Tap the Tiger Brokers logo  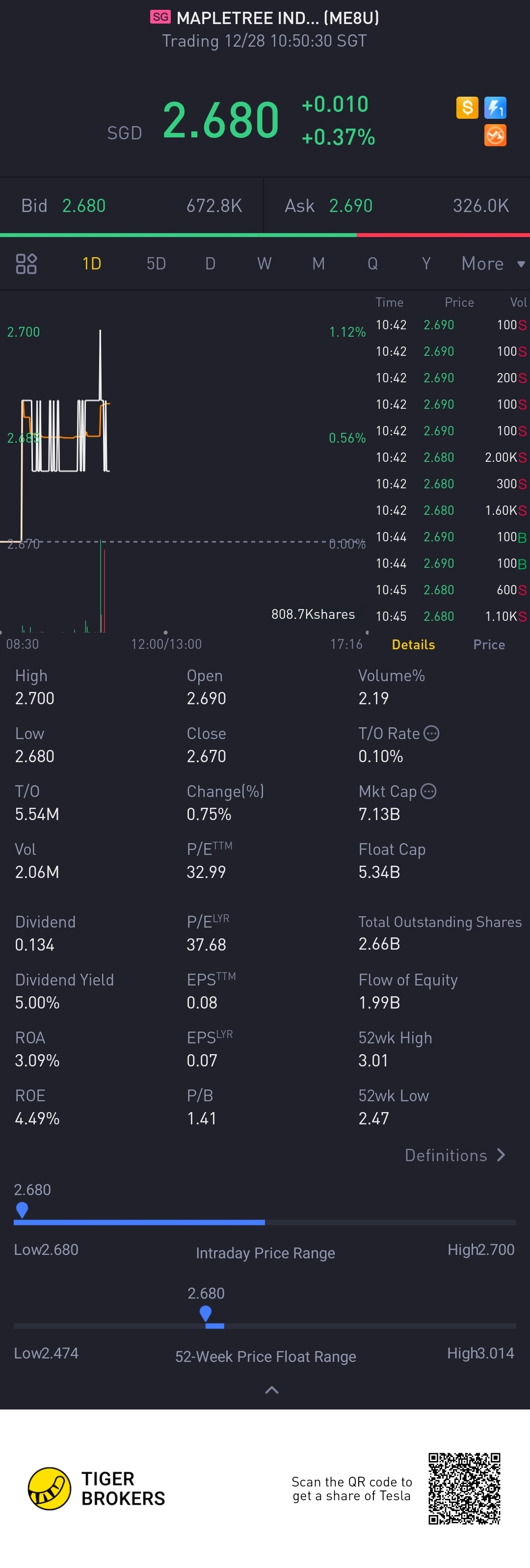(97, 1488)
